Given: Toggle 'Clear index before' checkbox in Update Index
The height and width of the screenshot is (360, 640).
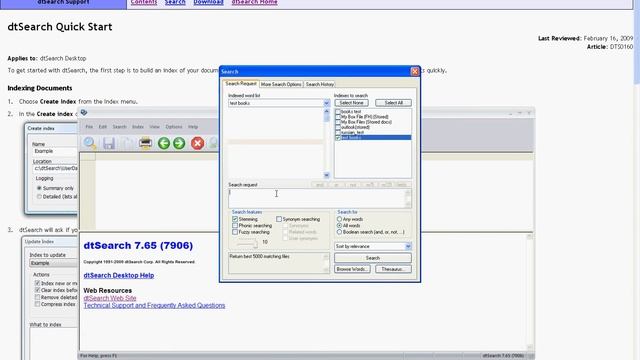Looking at the screenshot, I should coord(37,290).
